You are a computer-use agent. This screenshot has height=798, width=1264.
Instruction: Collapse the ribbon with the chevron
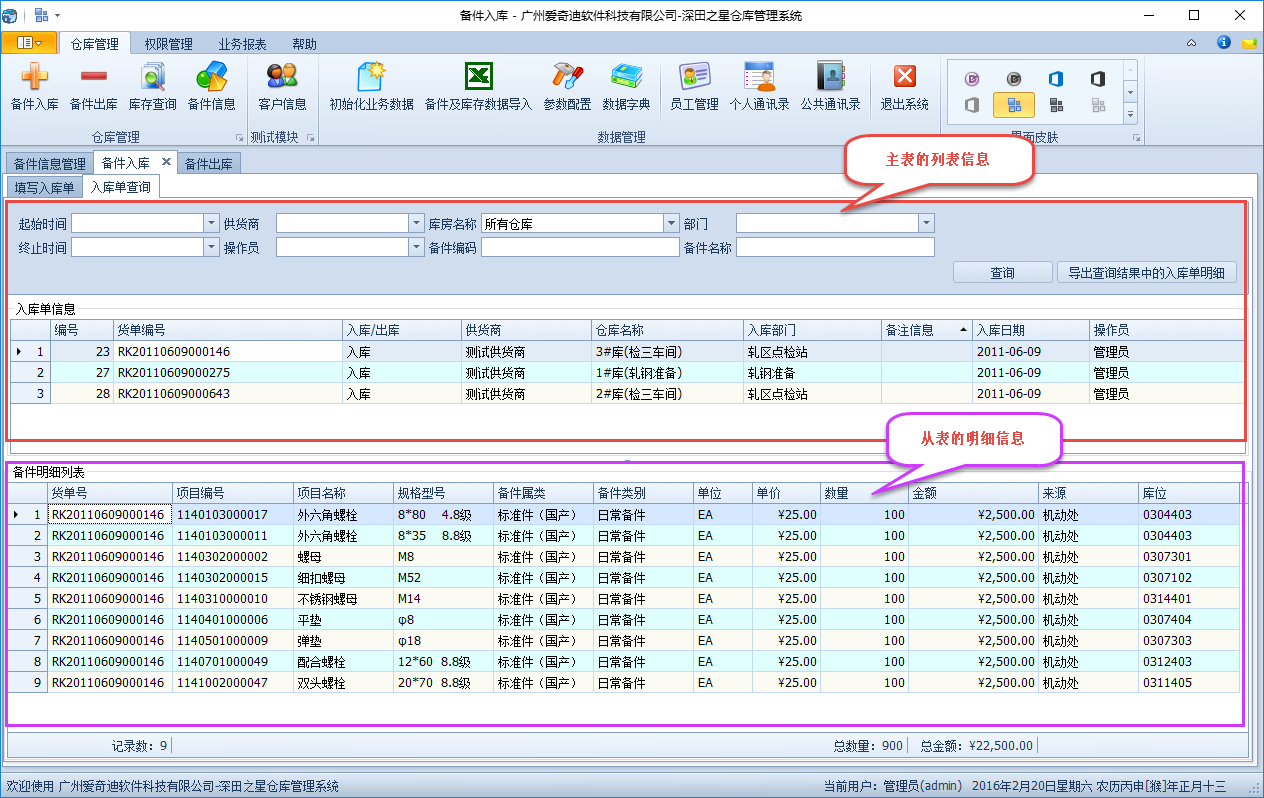point(1191,43)
